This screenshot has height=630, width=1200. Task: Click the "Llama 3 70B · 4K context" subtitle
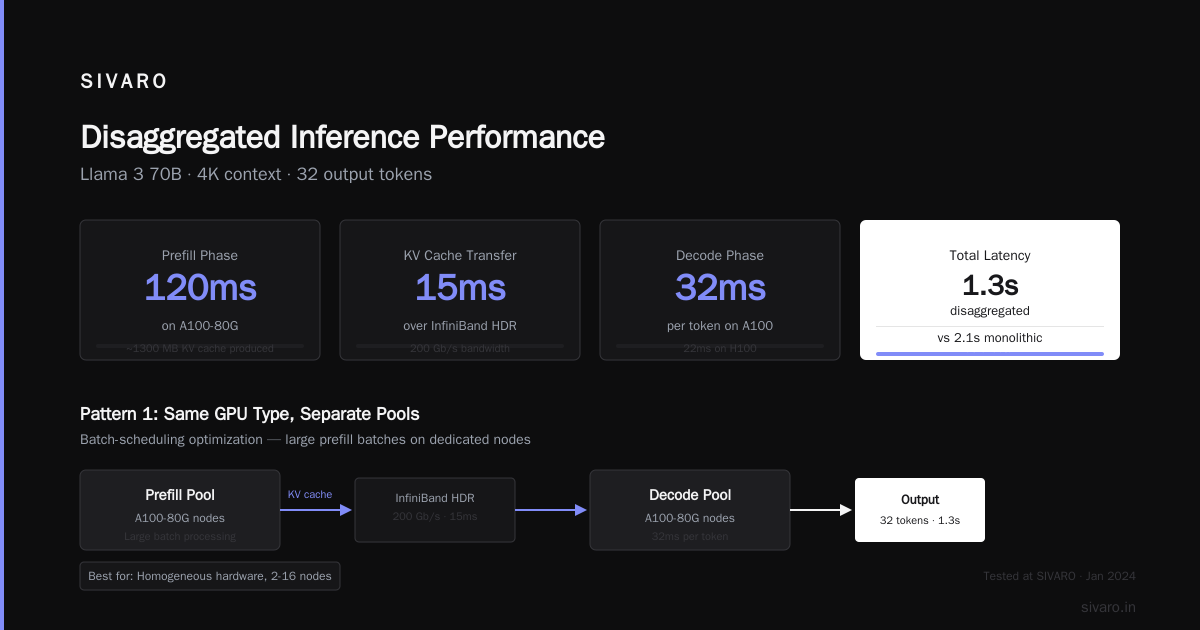256,174
